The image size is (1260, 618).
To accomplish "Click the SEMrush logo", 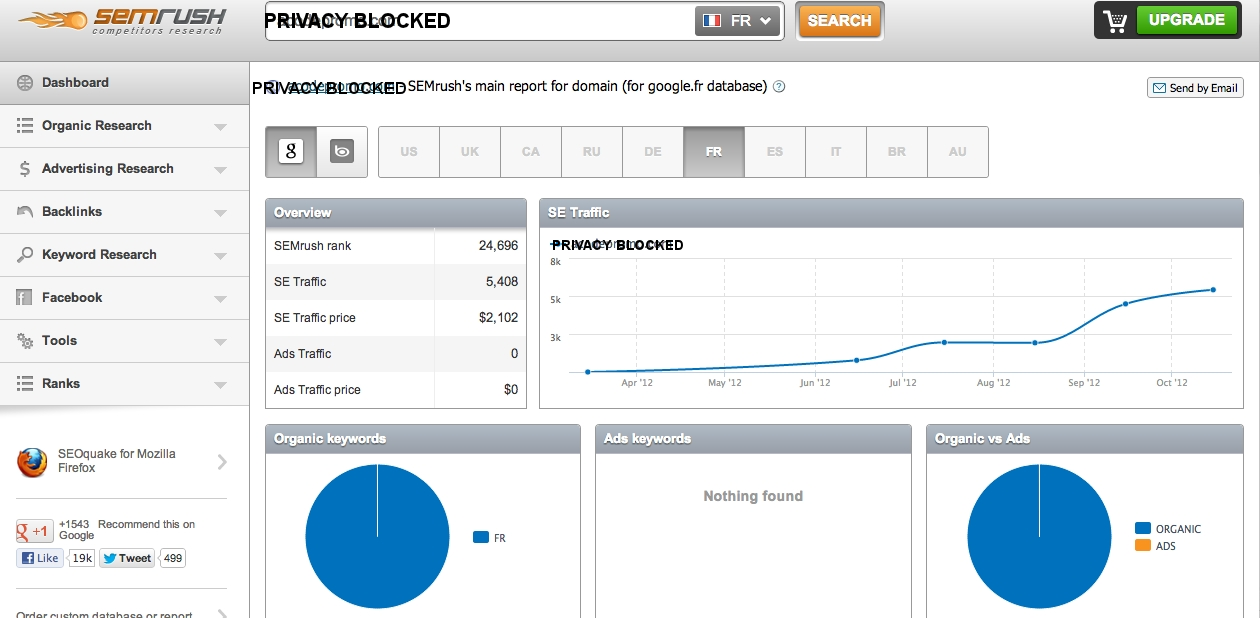I will coord(122,21).
